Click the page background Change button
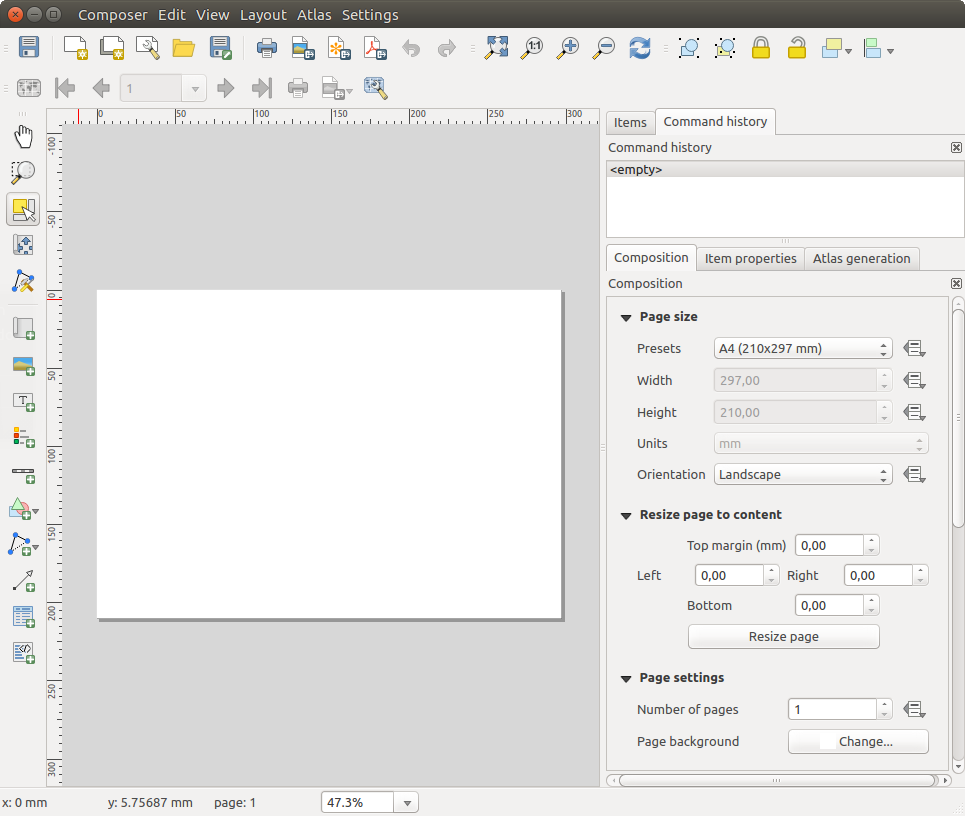The image size is (965, 816). pos(858,742)
